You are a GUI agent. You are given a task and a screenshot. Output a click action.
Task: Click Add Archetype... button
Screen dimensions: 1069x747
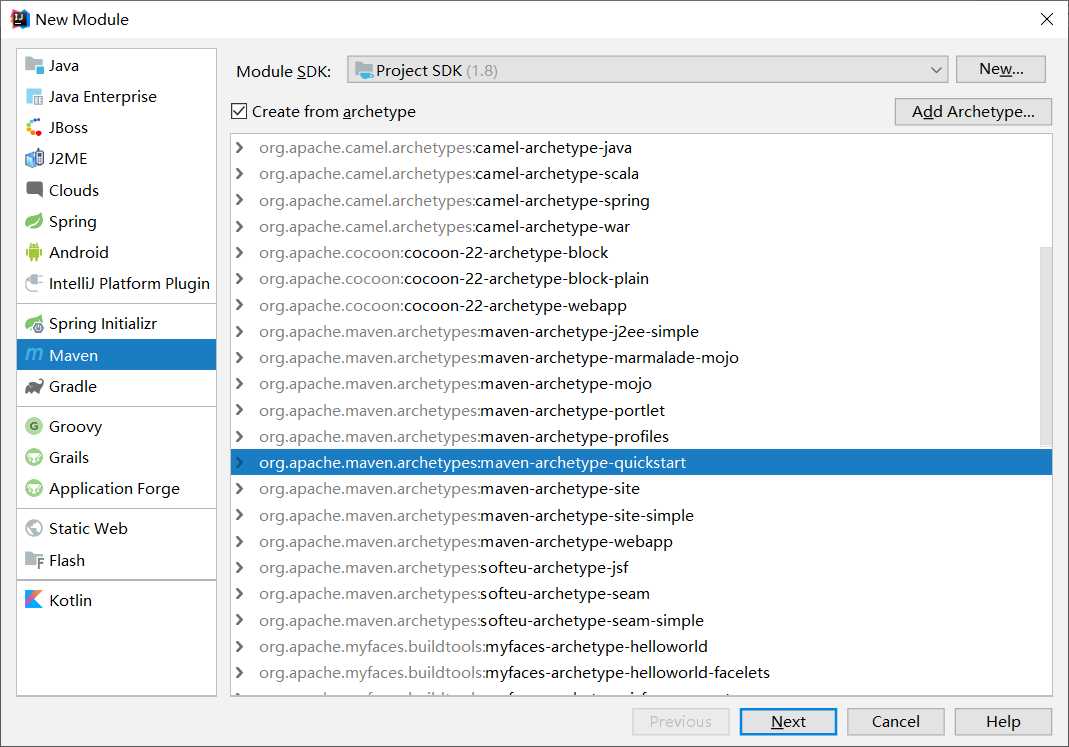[973, 112]
